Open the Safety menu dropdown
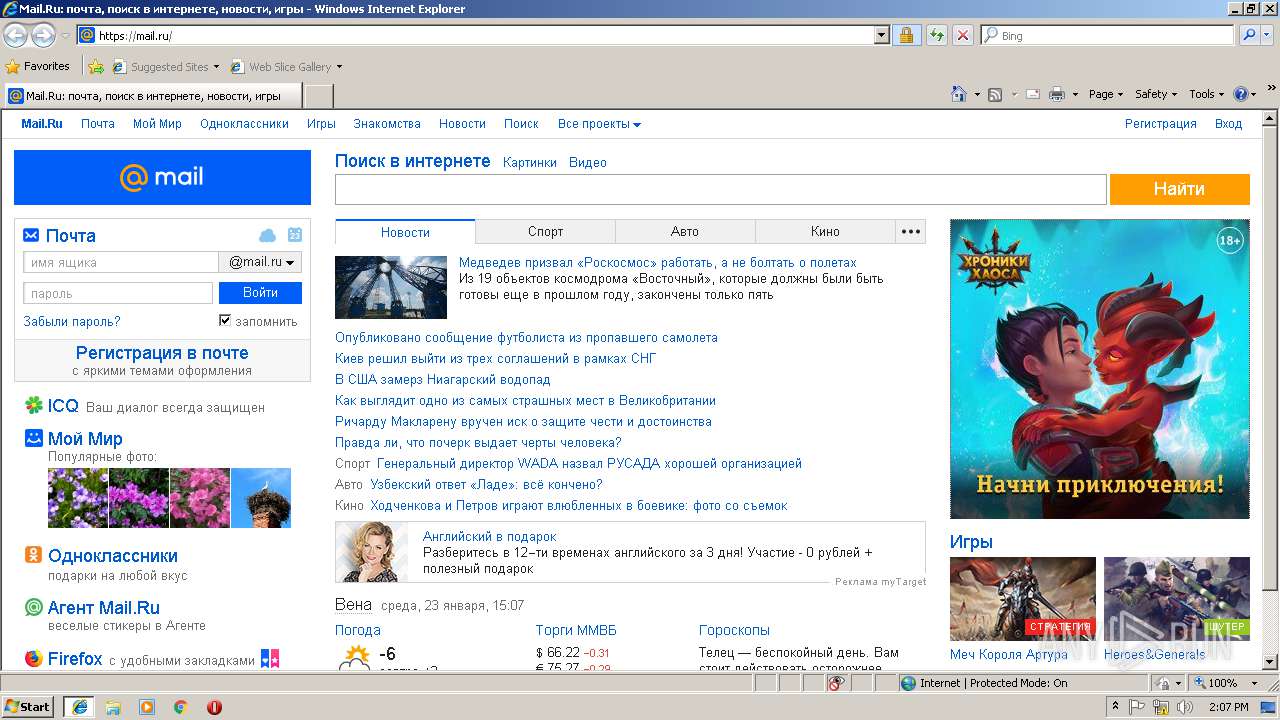Screen dimensions: 1280x720 (x=1156, y=94)
